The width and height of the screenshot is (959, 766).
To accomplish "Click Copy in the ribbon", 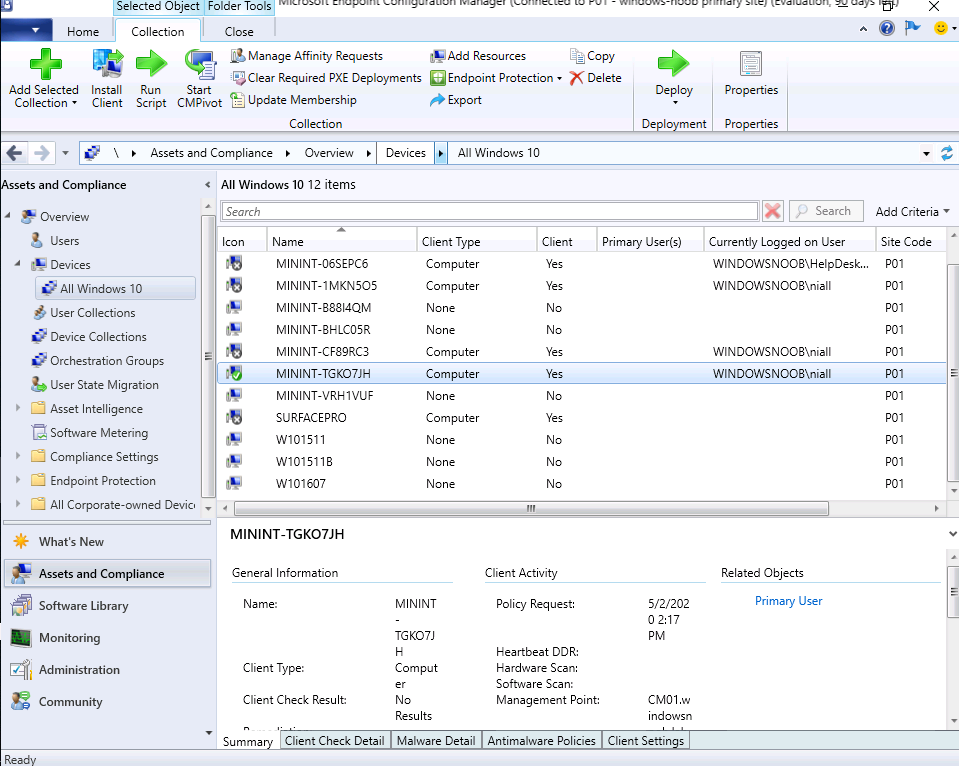I will 592,56.
